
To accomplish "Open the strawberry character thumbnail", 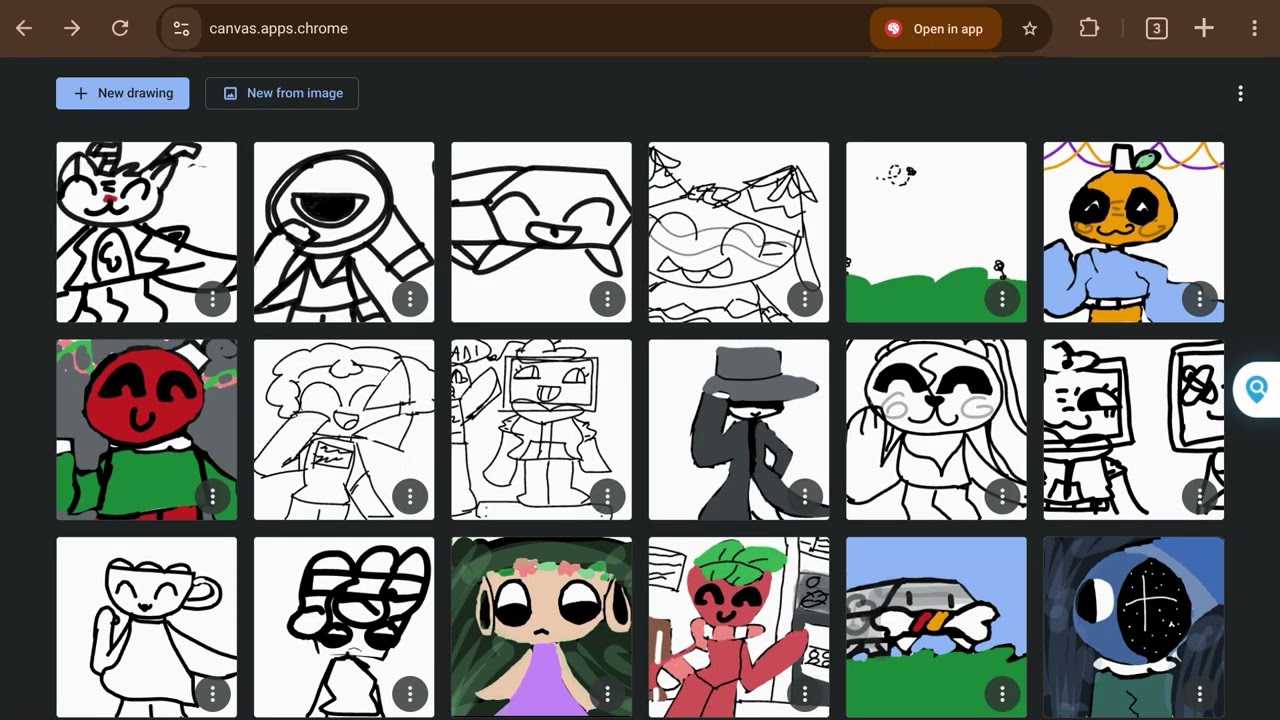I will [x=739, y=627].
